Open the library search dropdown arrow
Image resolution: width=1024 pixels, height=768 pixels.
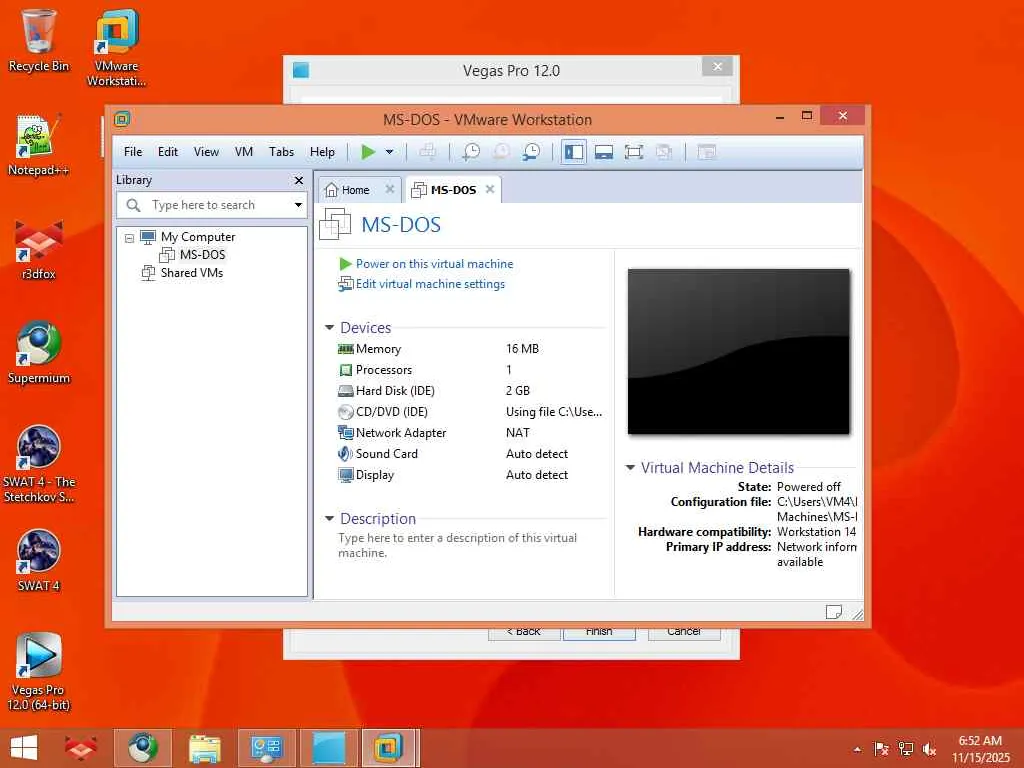click(298, 205)
